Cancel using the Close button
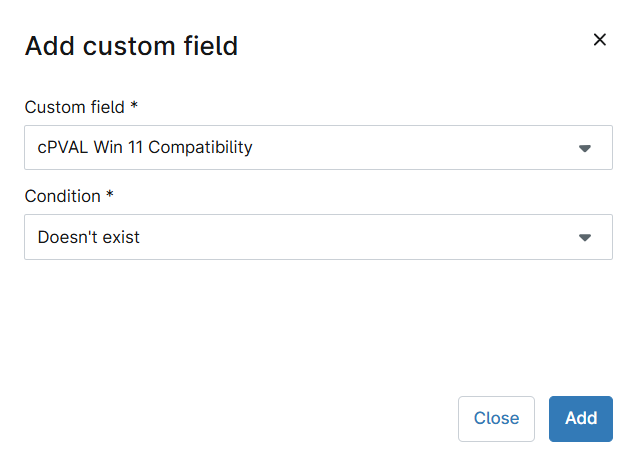Screen dimensions: 634x455 click(x=496, y=419)
